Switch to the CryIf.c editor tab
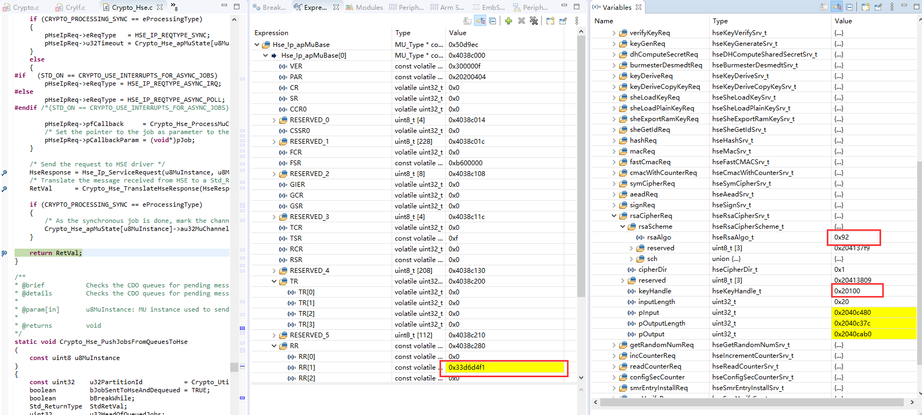This screenshot has height=415, width=922. click(x=71, y=7)
